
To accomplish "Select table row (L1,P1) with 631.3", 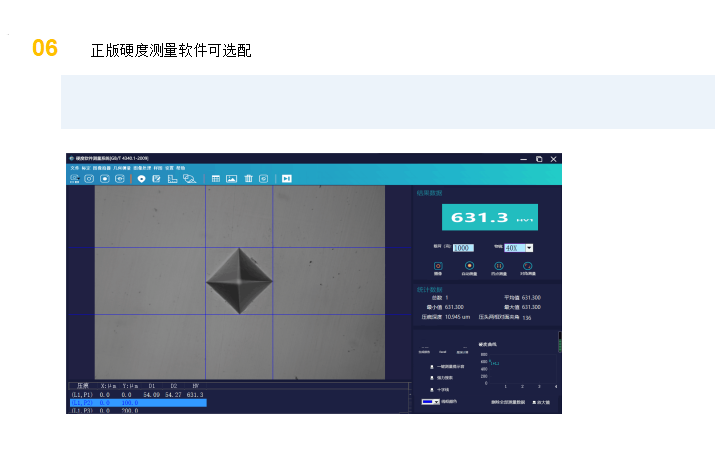I will click(x=137, y=395).
